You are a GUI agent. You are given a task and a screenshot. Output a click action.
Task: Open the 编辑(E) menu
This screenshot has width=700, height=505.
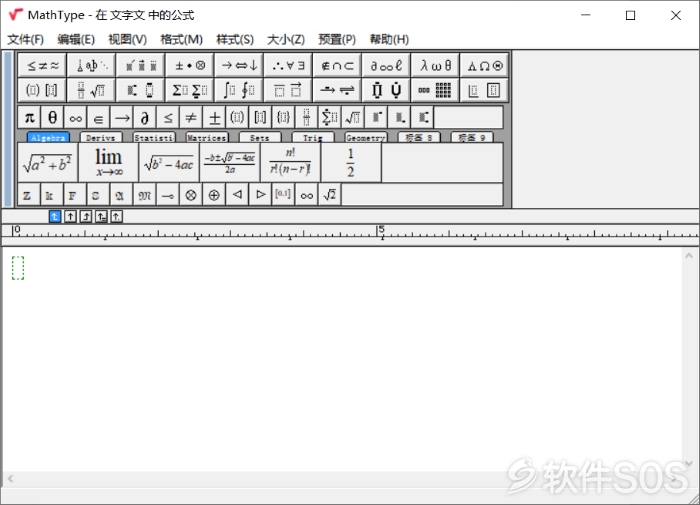[x=76, y=40]
